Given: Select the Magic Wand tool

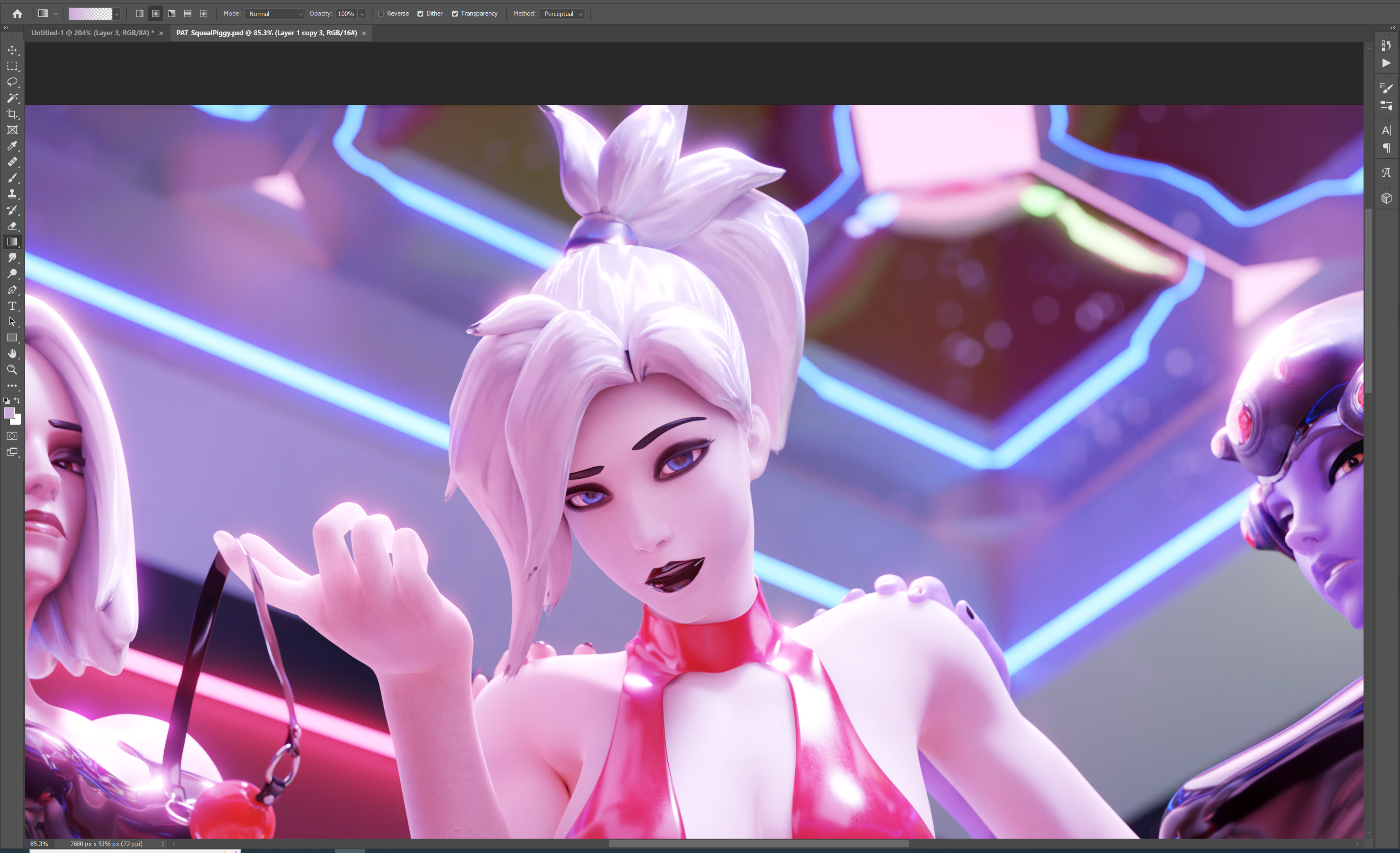Looking at the screenshot, I should (12, 98).
